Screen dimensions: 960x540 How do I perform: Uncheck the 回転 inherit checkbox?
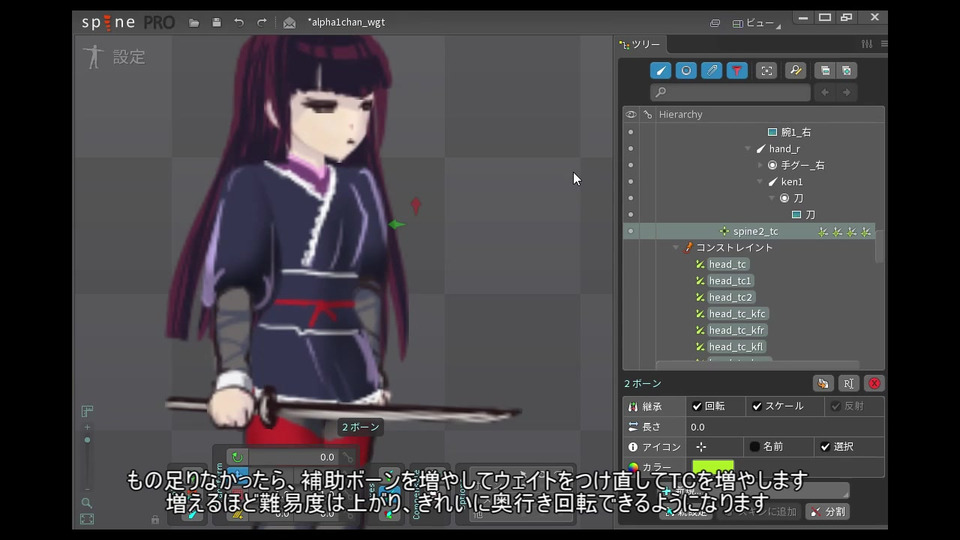697,407
